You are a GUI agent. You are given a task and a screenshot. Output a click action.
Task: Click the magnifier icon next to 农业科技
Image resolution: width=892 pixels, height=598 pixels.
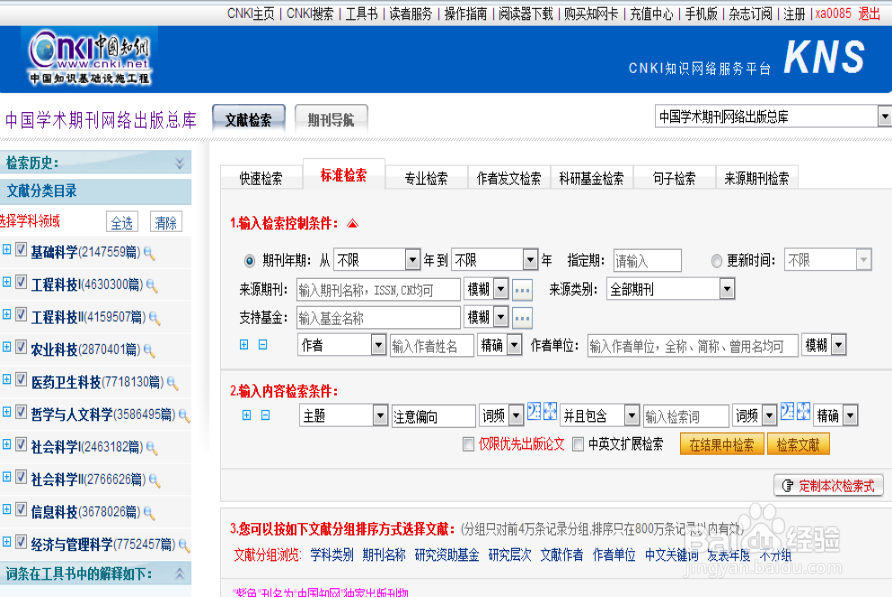tap(150, 350)
